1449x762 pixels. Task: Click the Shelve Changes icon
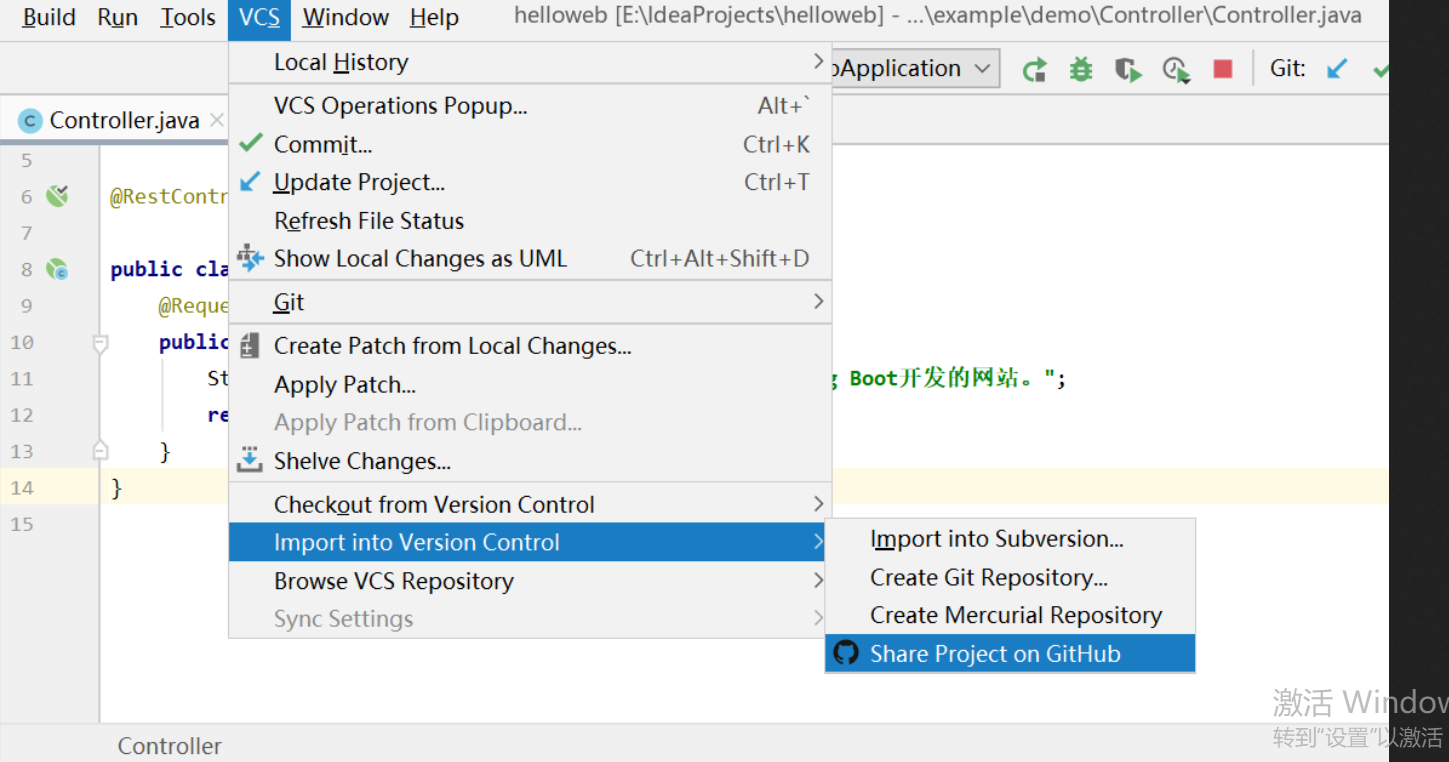(x=249, y=460)
